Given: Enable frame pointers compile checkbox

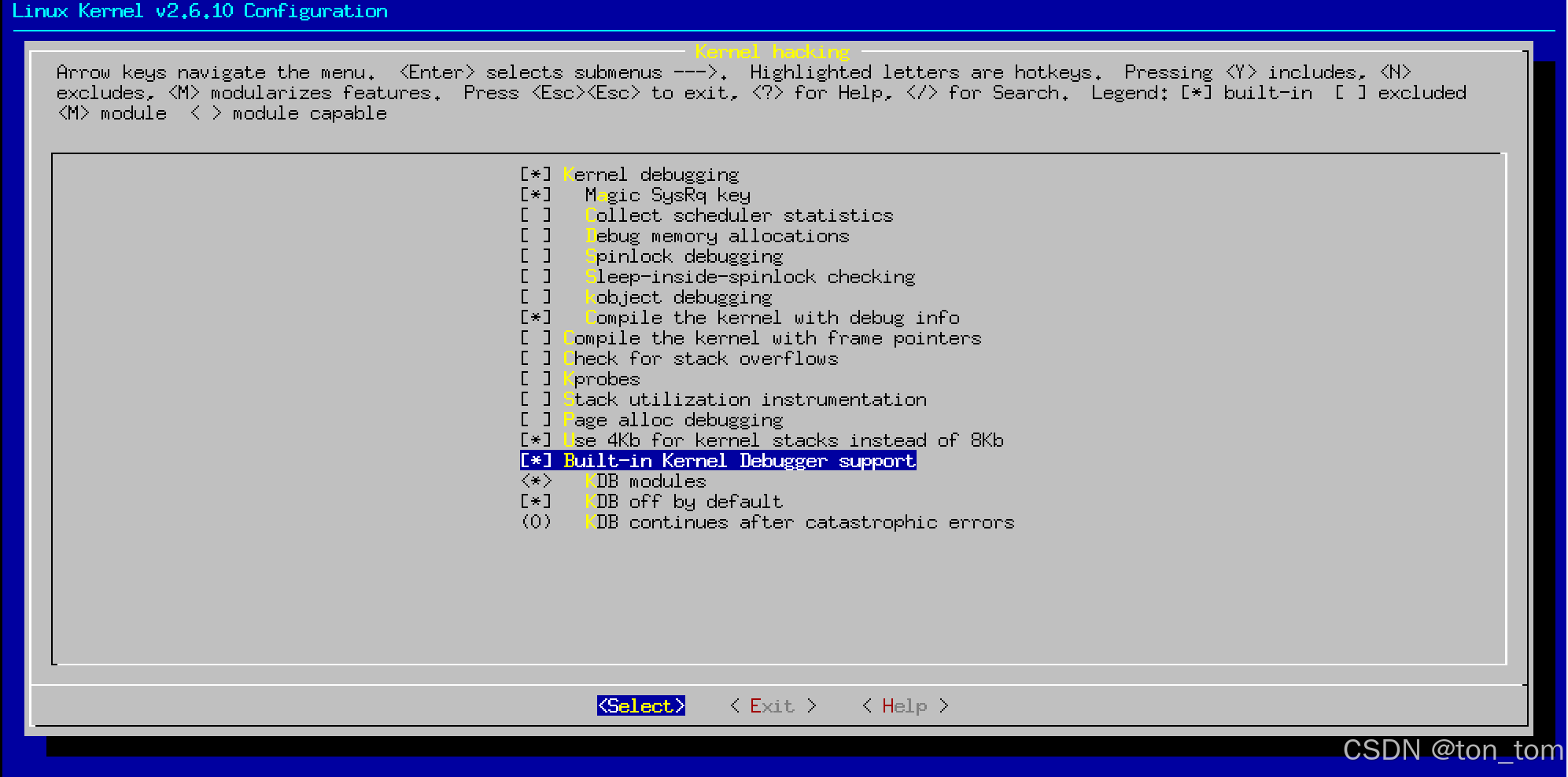Looking at the screenshot, I should pos(536,337).
